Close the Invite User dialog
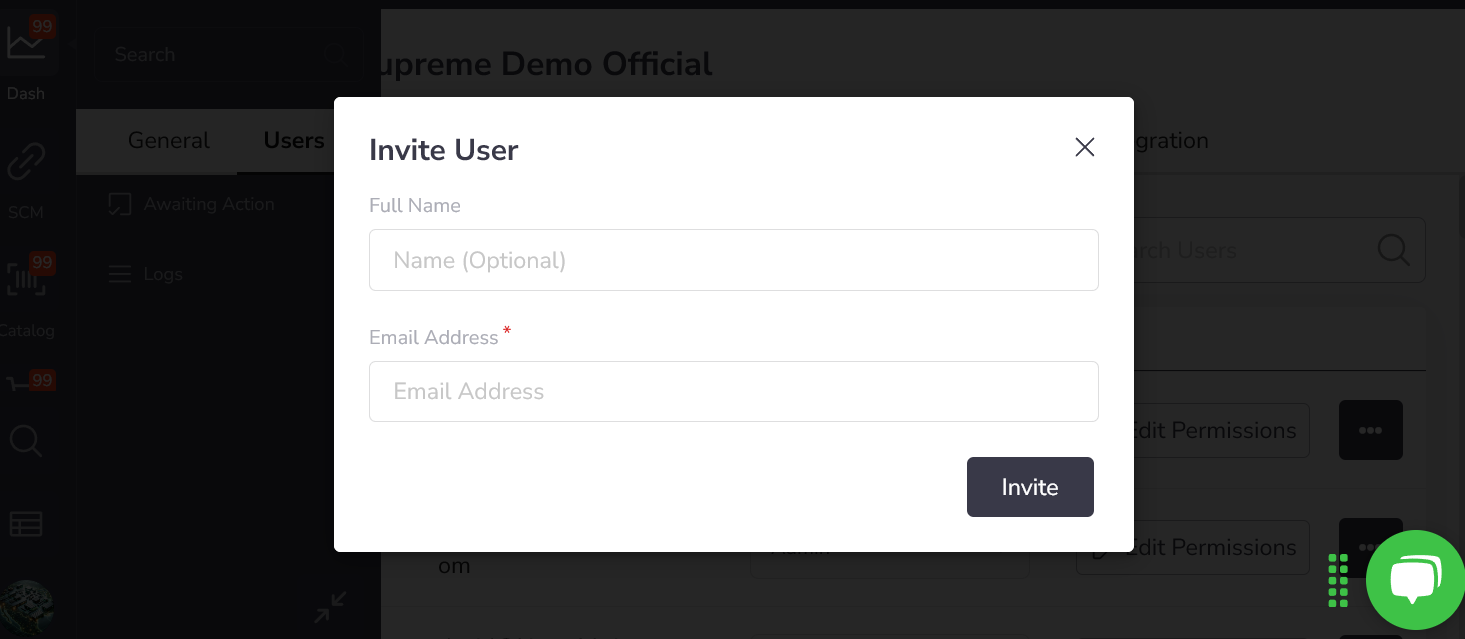Viewport: 1465px width, 639px height. [1085, 147]
